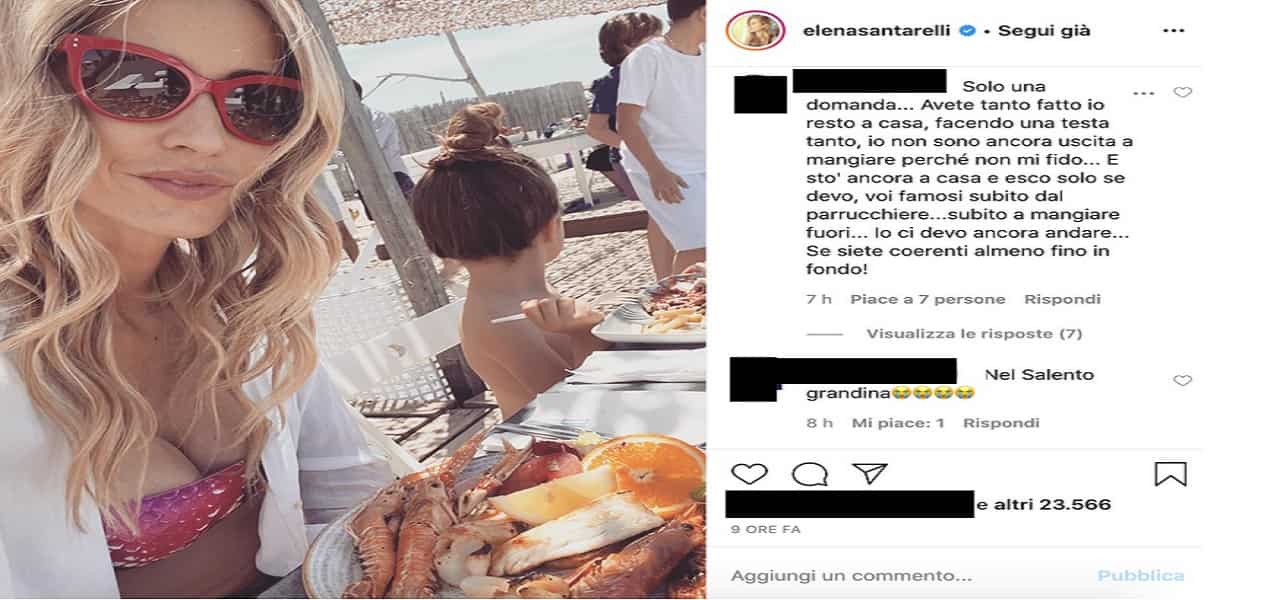Expand 'Visualizza le risposte (7)'
Viewport: 1280px width, 600px height.
click(x=974, y=333)
